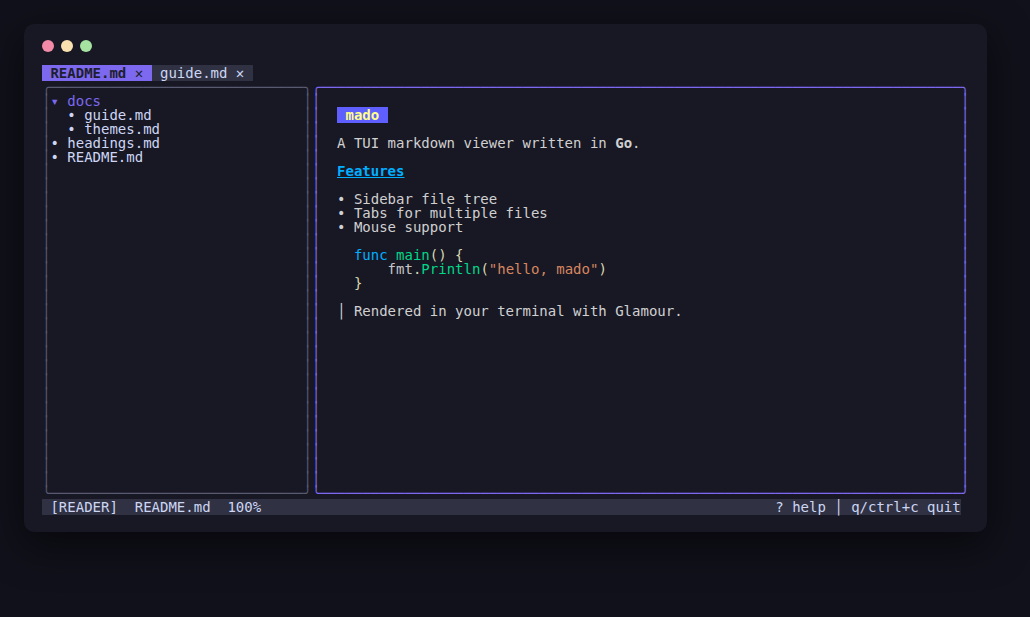Click the mado title heading

click(x=362, y=115)
